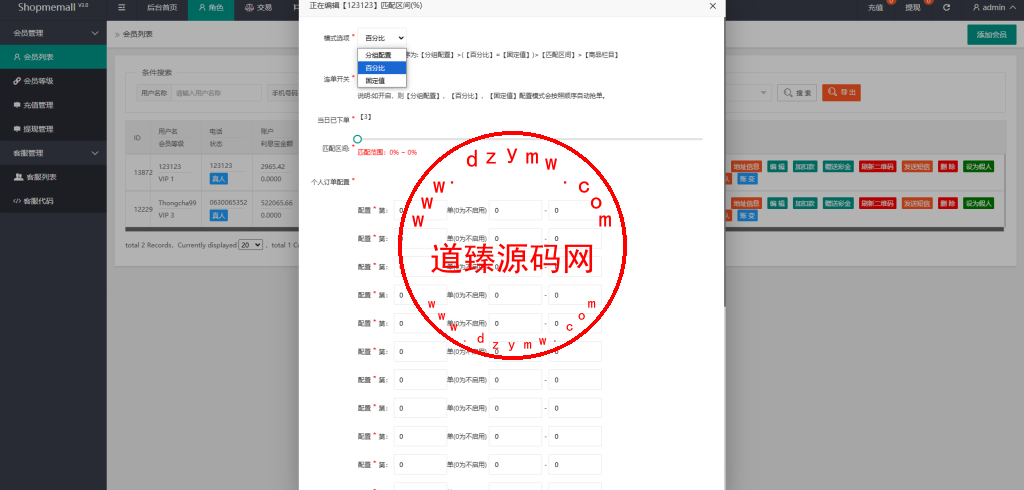
Task: Open the 交易 top nav tab
Action: (259, 8)
